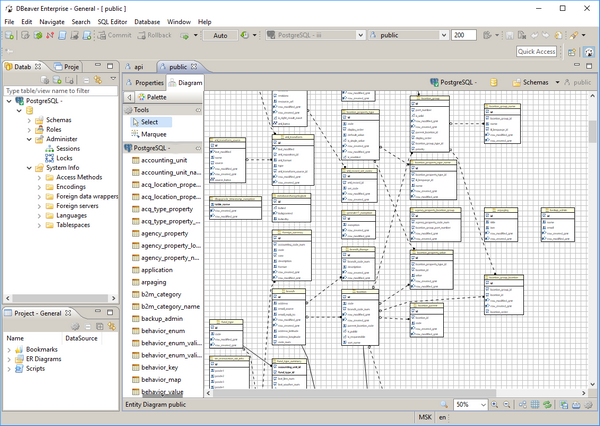
Task: Expand the Access Methods folder
Action: (x=39, y=178)
